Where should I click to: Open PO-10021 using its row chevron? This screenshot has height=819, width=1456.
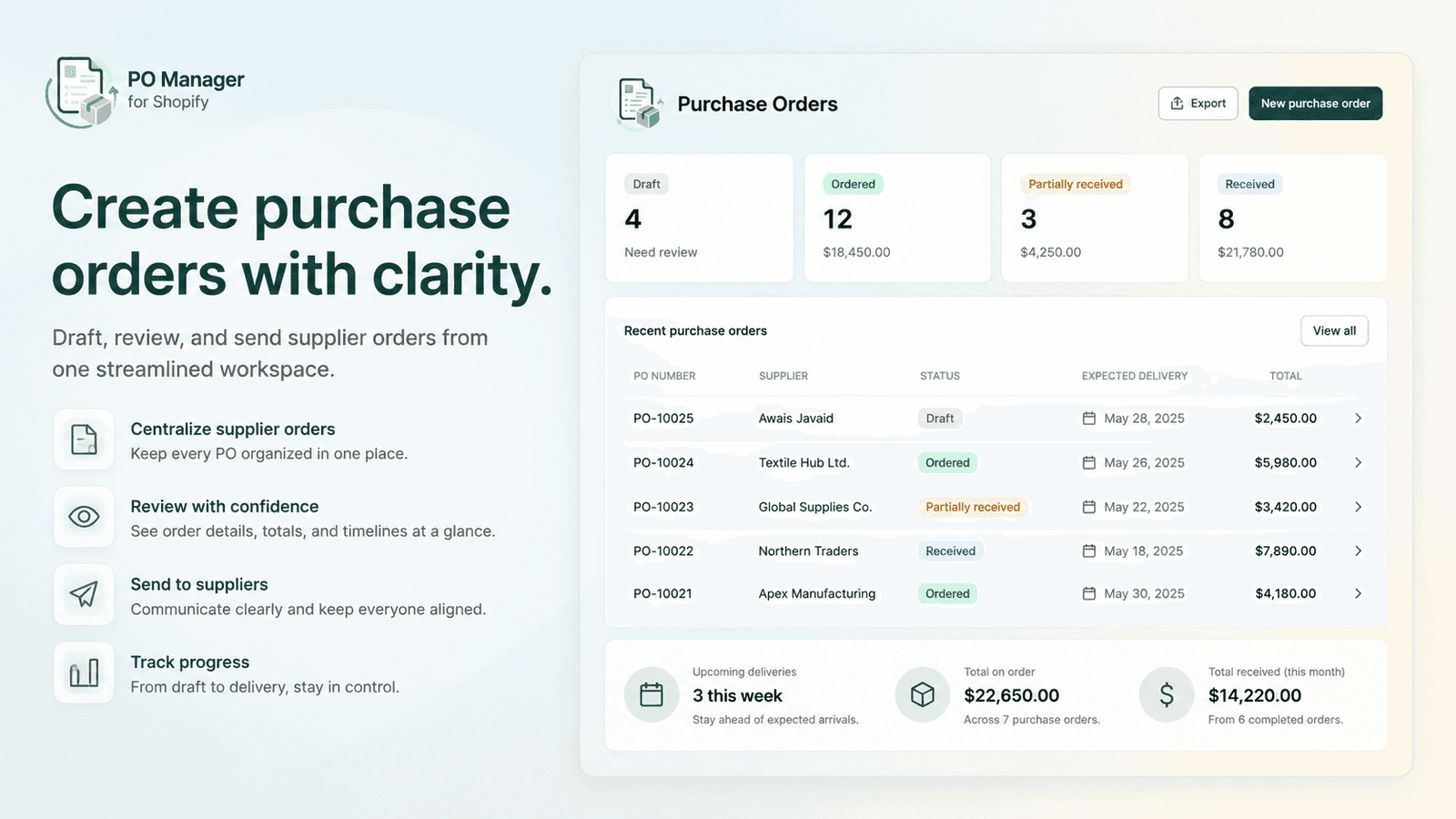pos(1358,593)
